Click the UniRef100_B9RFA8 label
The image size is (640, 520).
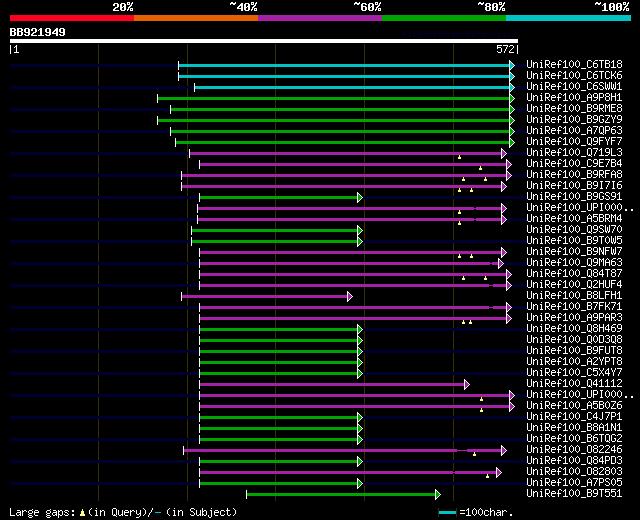[574, 175]
